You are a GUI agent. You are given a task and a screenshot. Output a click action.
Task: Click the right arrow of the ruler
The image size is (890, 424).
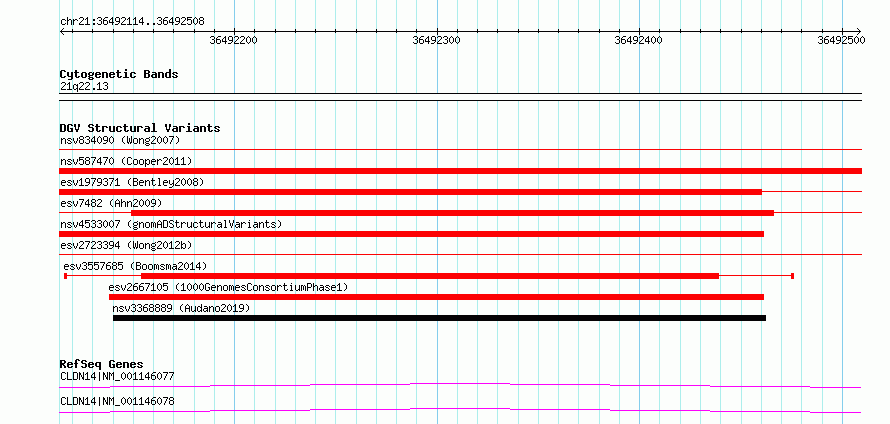tap(858, 31)
